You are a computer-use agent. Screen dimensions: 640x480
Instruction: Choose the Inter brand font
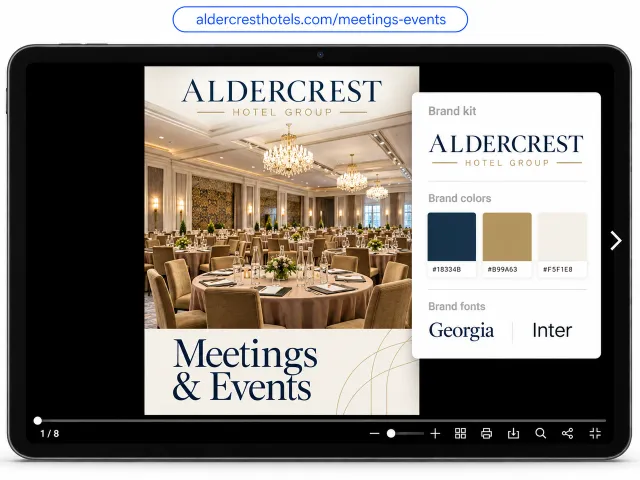(552, 330)
